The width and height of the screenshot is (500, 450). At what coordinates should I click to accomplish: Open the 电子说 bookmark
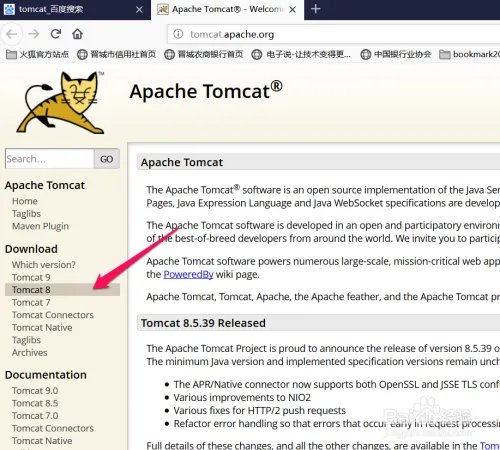tap(301, 54)
